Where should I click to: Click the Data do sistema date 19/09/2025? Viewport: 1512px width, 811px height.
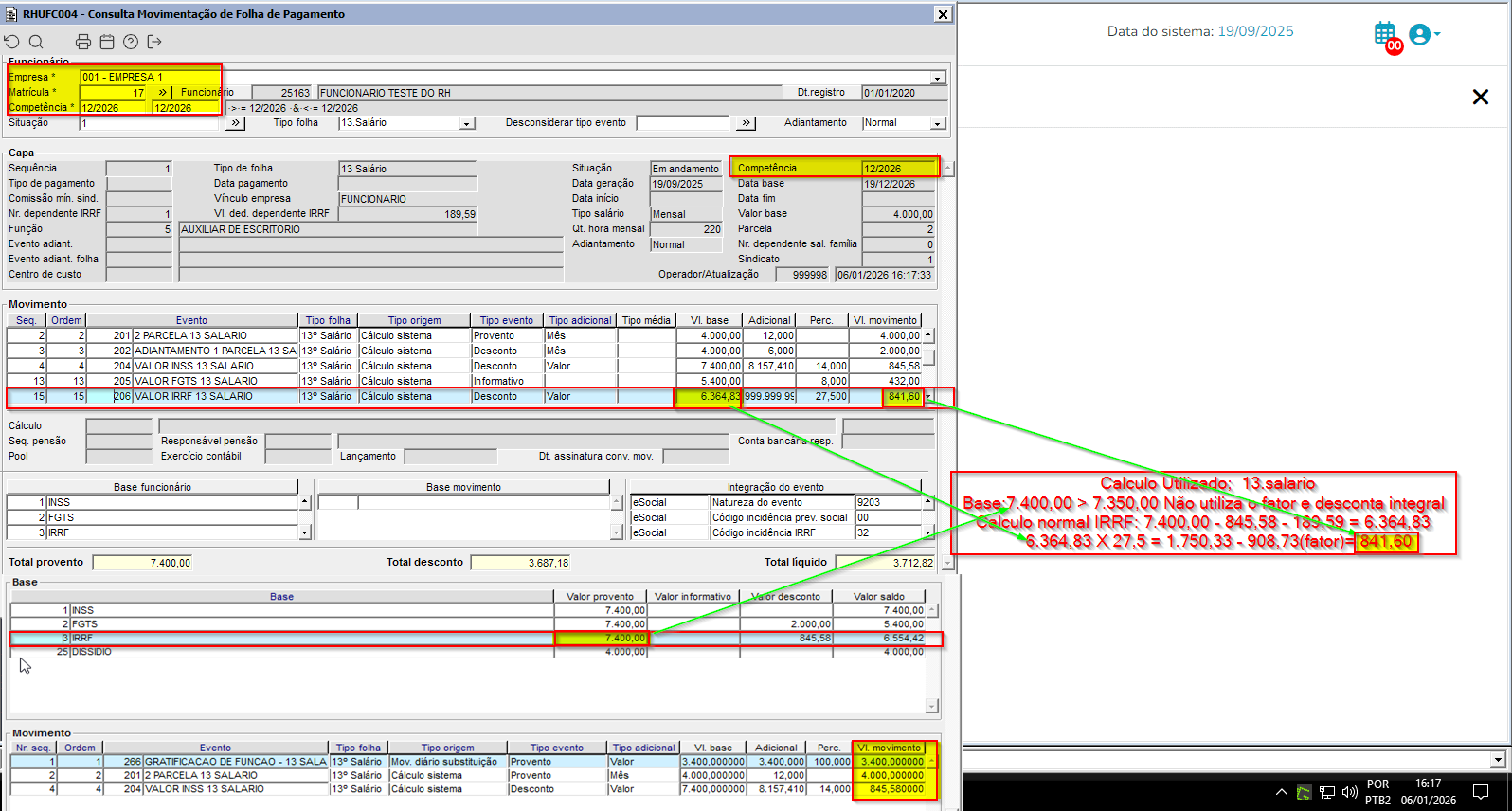(1255, 31)
